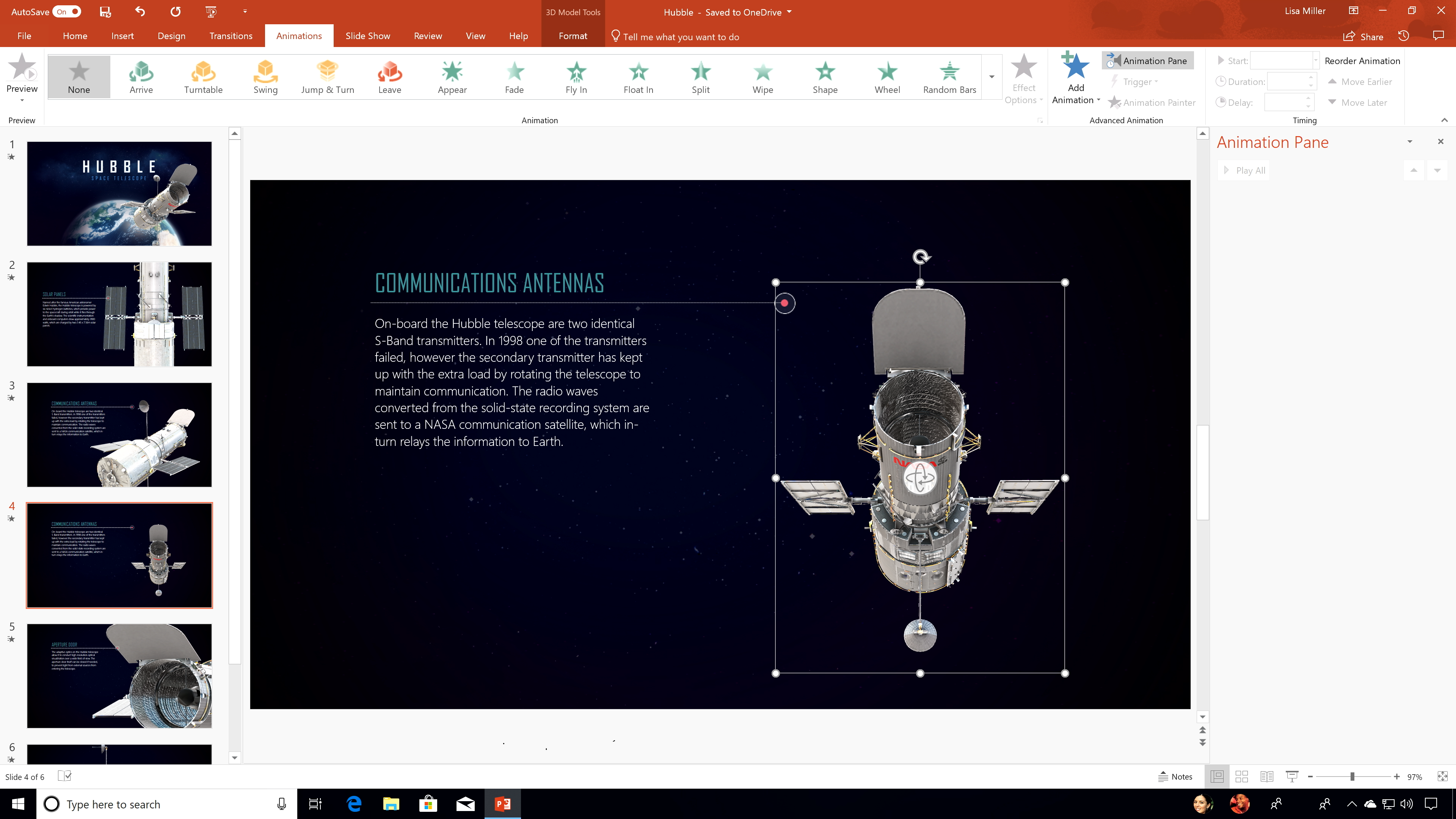Click the Undo arrow in title bar

(x=140, y=11)
